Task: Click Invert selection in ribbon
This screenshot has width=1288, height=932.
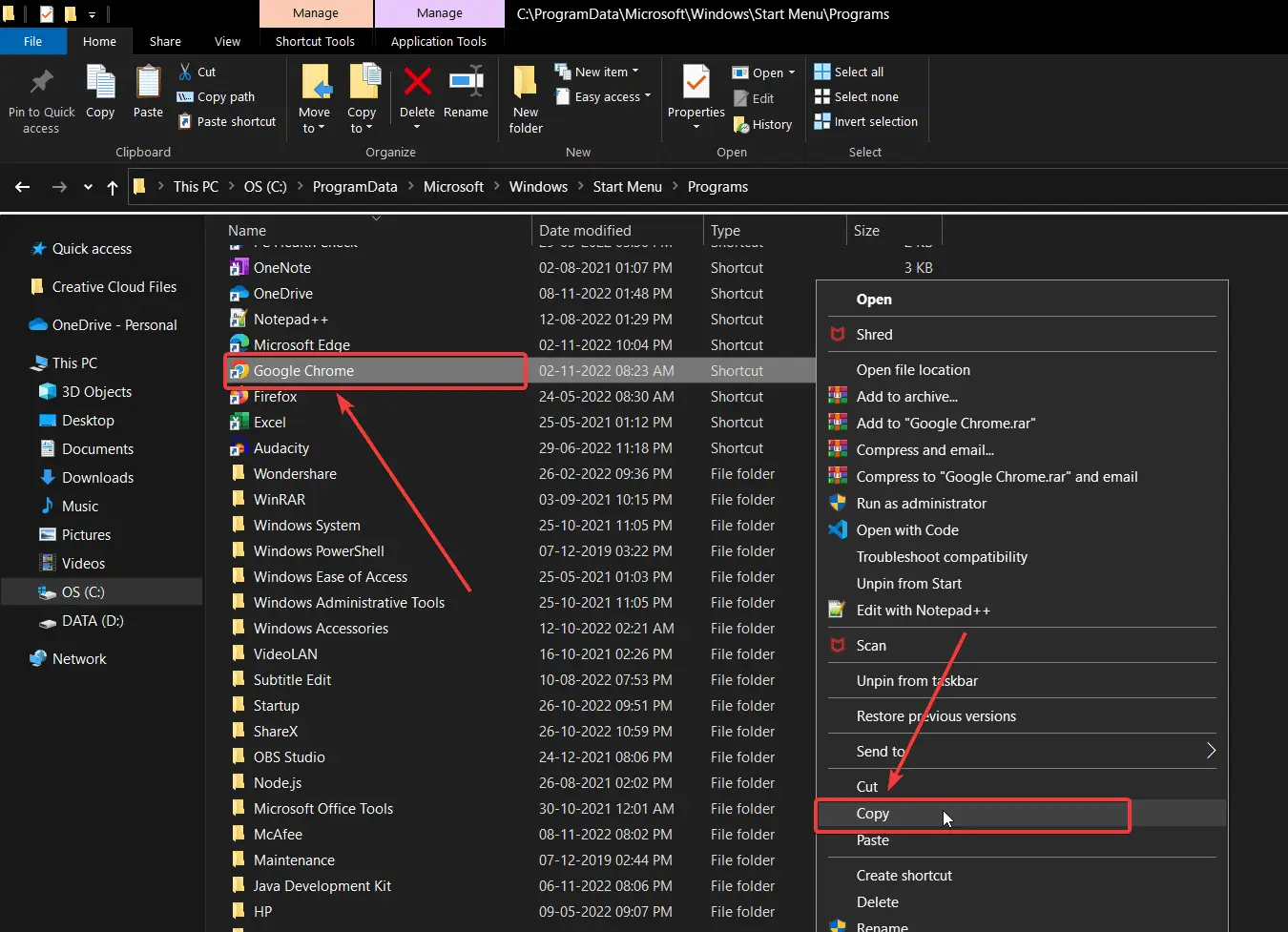Action: 865,121
